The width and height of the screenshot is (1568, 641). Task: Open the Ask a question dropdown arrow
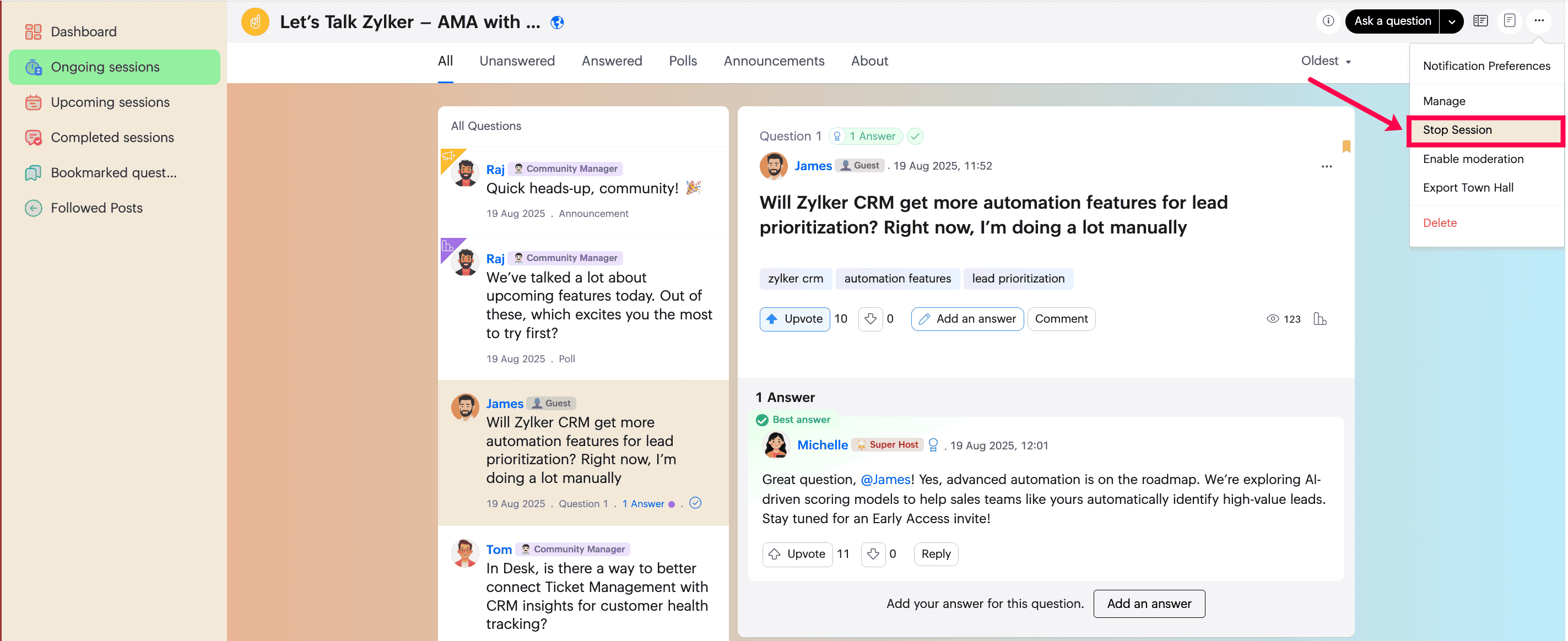(1451, 21)
